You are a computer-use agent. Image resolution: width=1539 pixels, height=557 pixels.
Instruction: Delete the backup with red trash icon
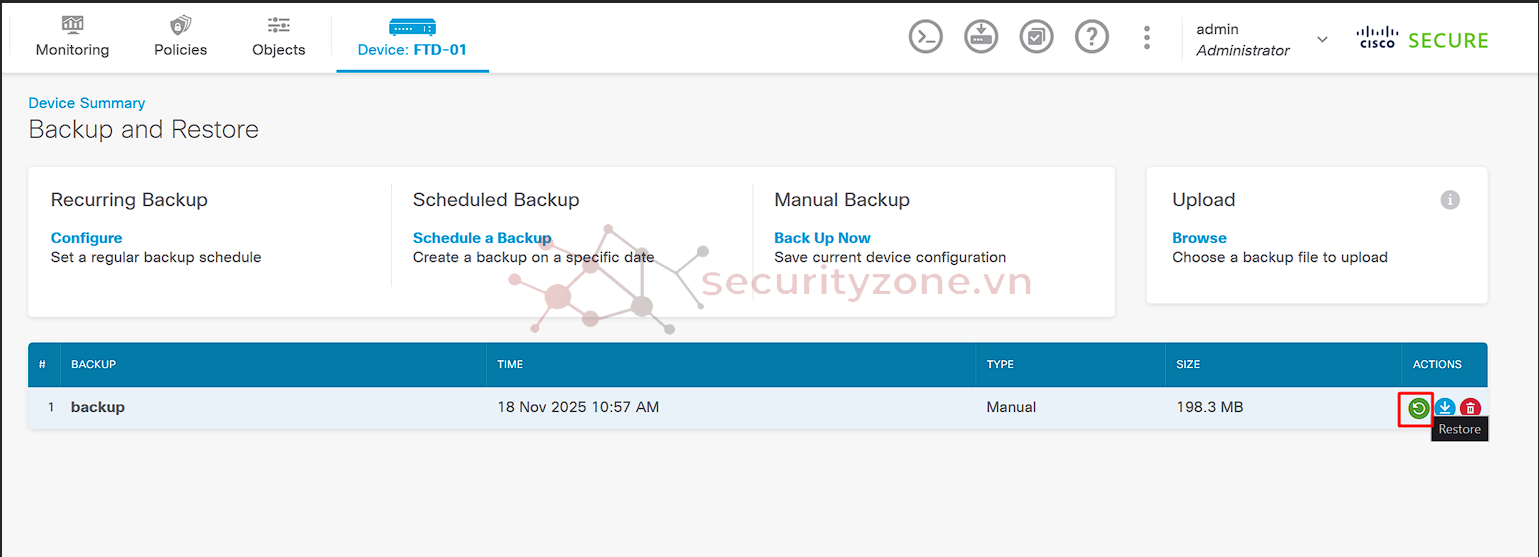click(1470, 408)
